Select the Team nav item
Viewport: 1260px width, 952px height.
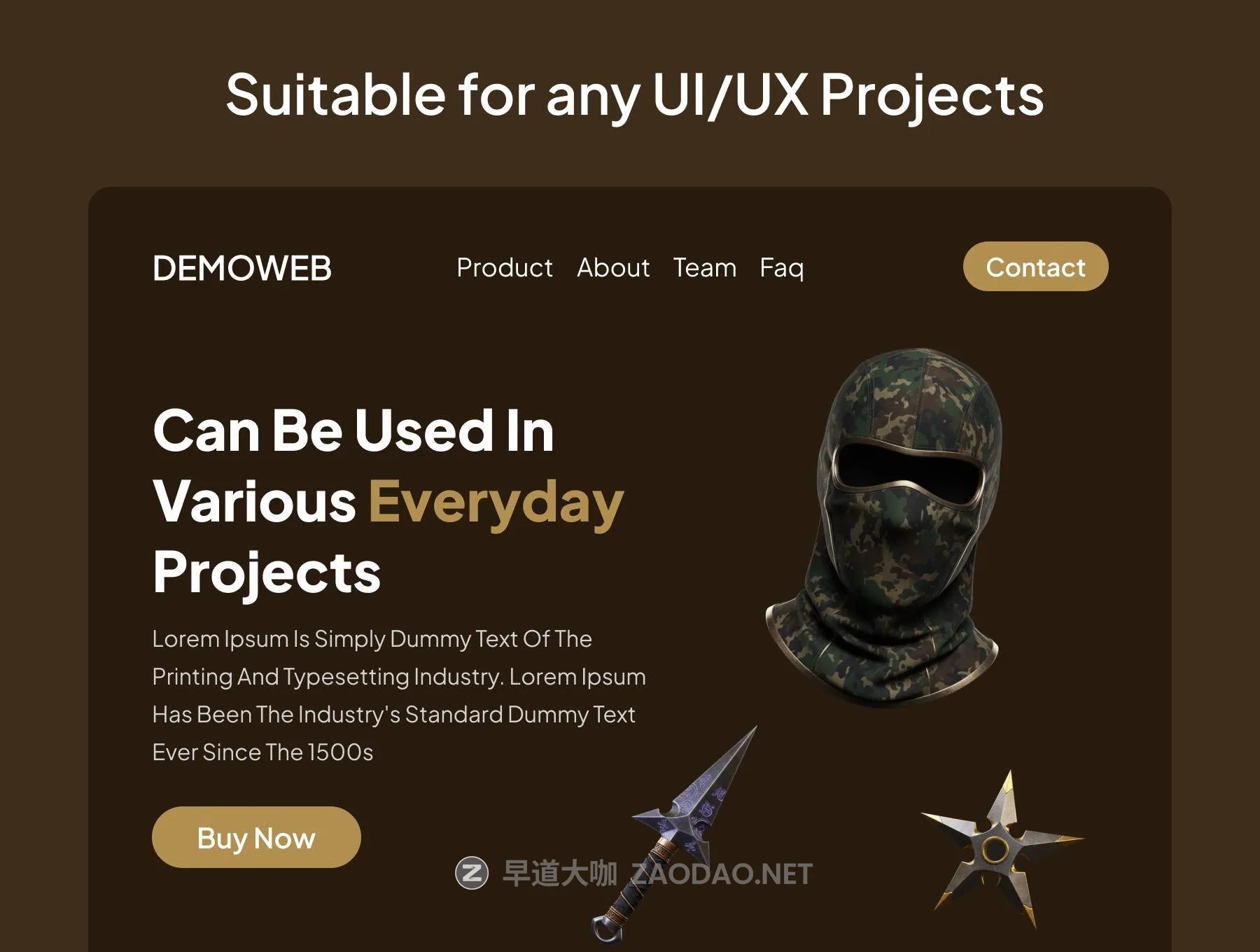click(705, 267)
